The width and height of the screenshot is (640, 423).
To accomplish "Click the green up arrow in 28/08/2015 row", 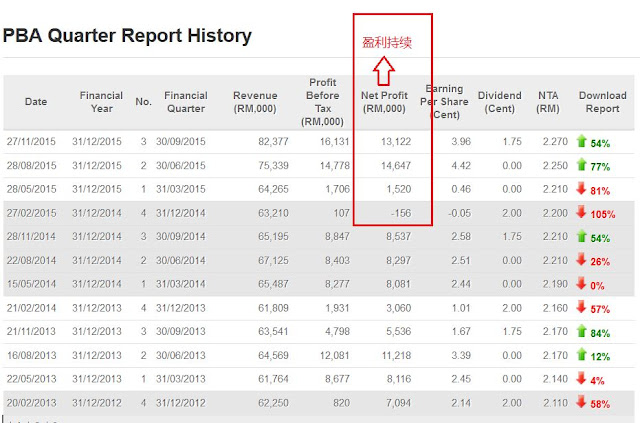I will click(x=581, y=165).
